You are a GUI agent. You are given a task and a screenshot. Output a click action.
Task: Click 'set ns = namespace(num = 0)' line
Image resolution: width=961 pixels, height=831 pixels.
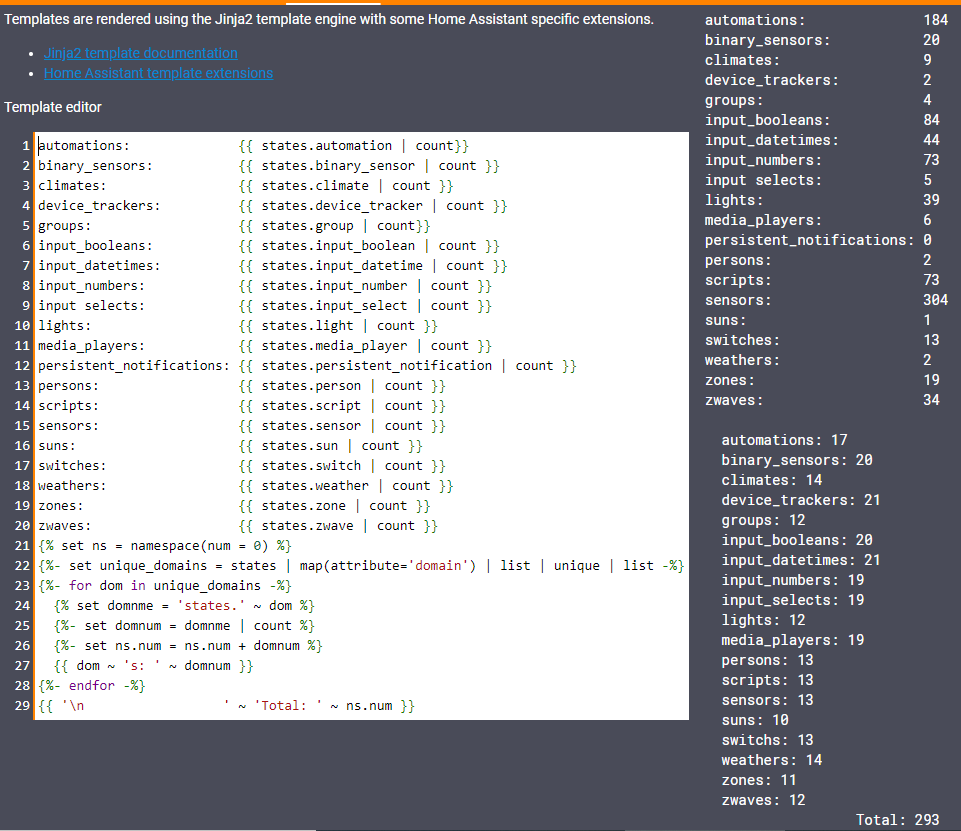165,545
